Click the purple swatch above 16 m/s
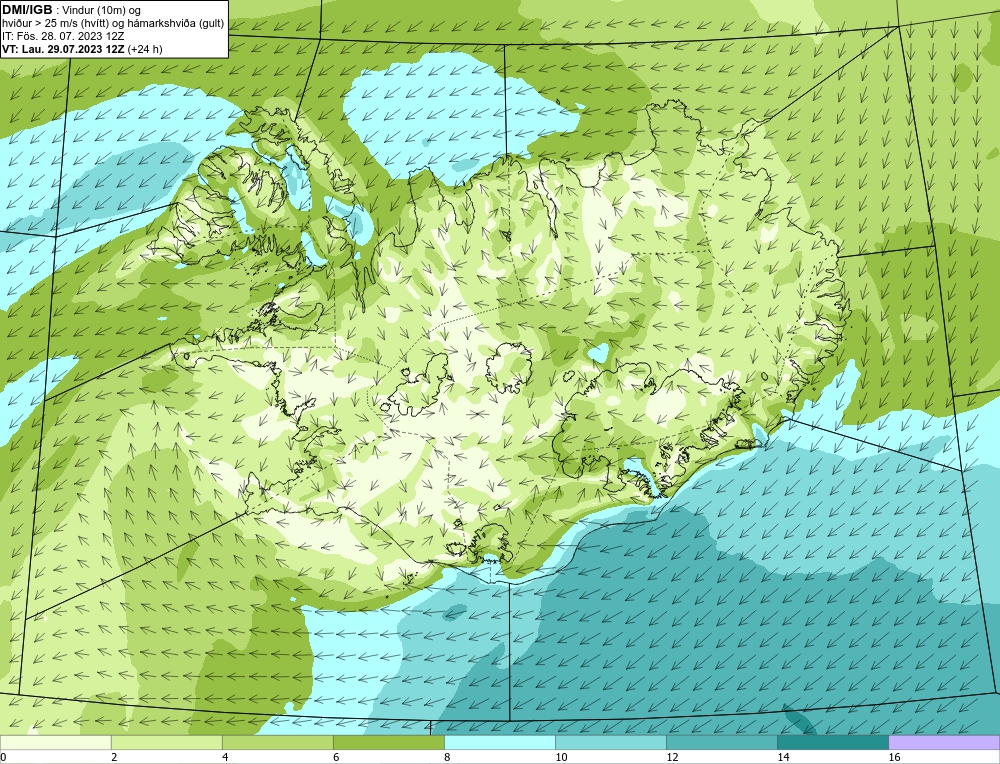 tap(944, 742)
